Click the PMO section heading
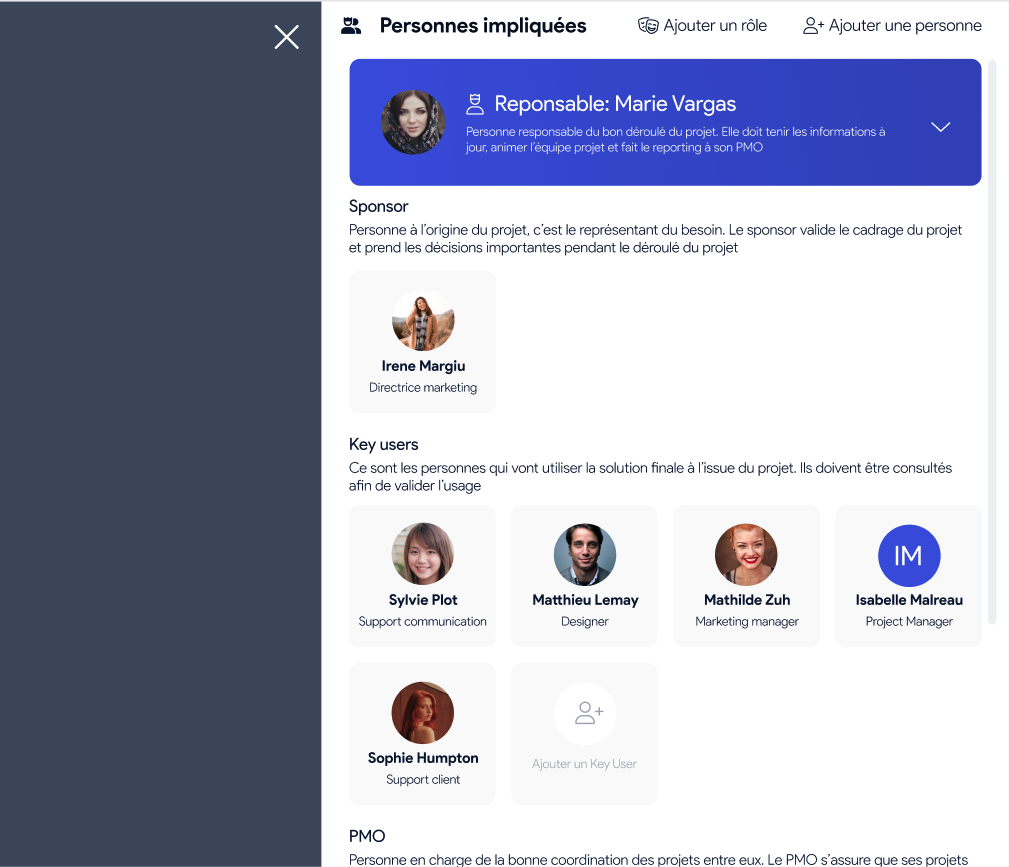The height and width of the screenshot is (867, 1009). coord(367,836)
